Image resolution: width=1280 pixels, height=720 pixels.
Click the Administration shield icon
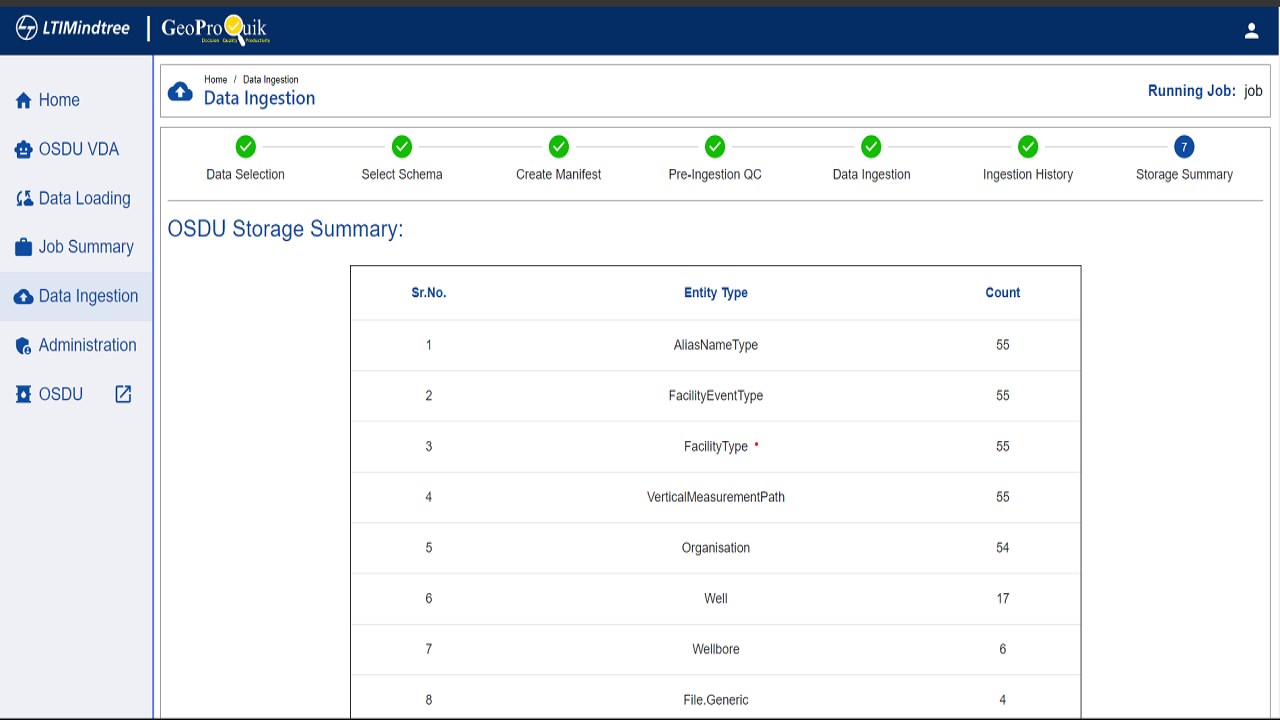point(24,346)
